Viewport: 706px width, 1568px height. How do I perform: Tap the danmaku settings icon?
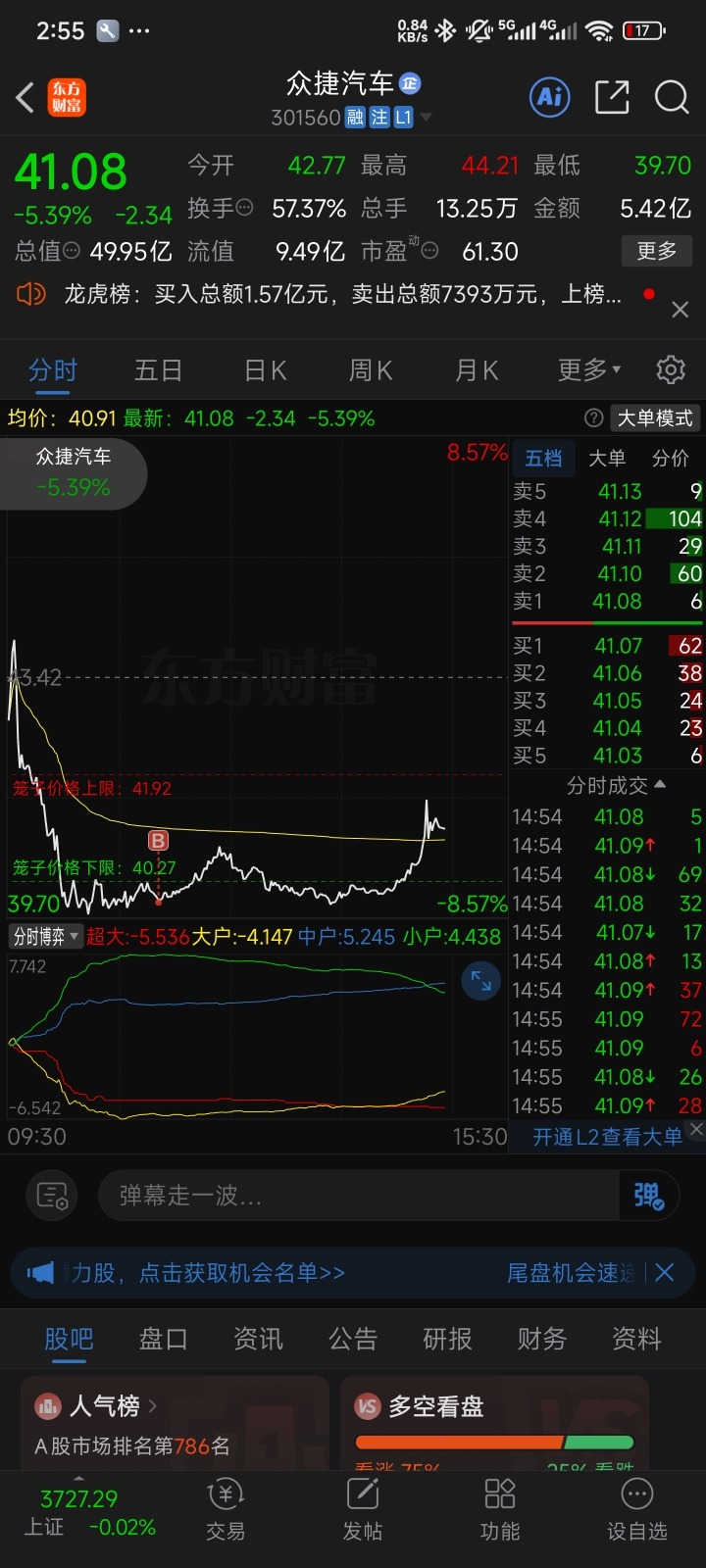[52, 1196]
